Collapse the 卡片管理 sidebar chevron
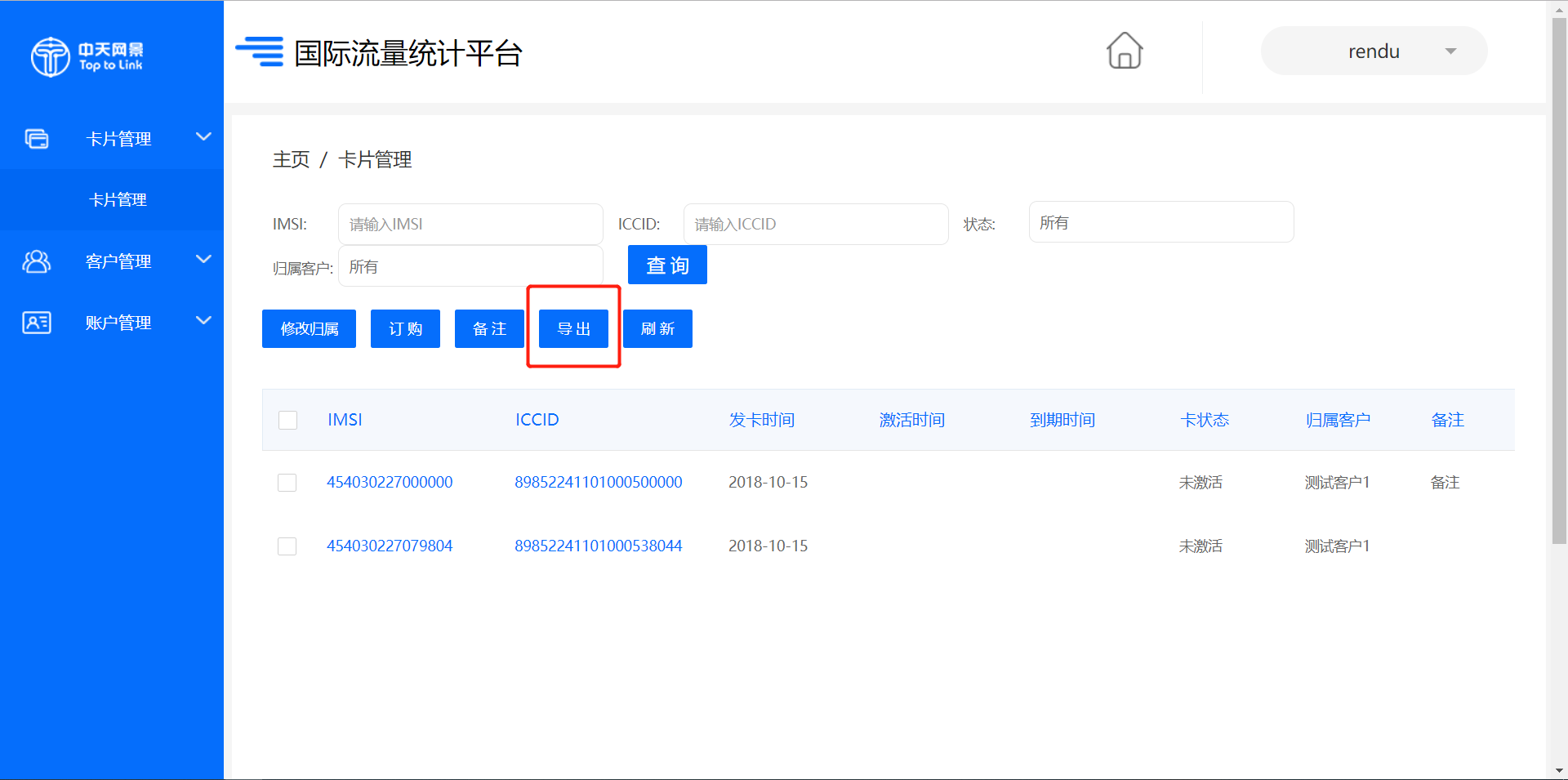Viewport: 1568px width, 780px height. point(203,136)
